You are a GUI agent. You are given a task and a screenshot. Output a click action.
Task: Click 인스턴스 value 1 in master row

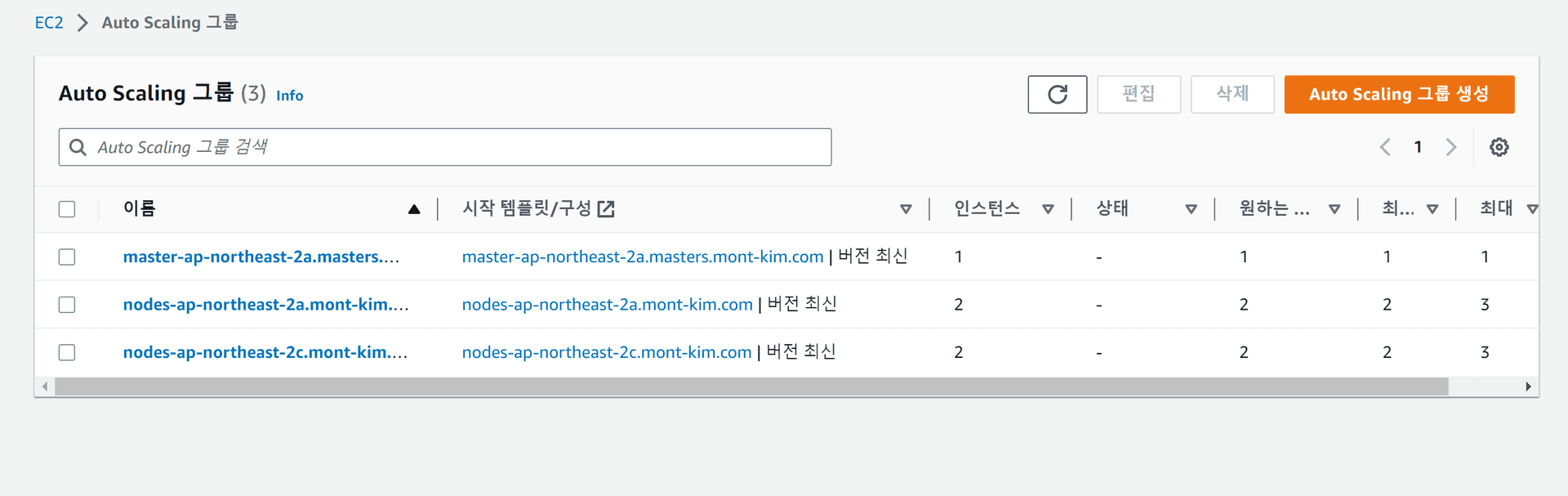coord(958,257)
